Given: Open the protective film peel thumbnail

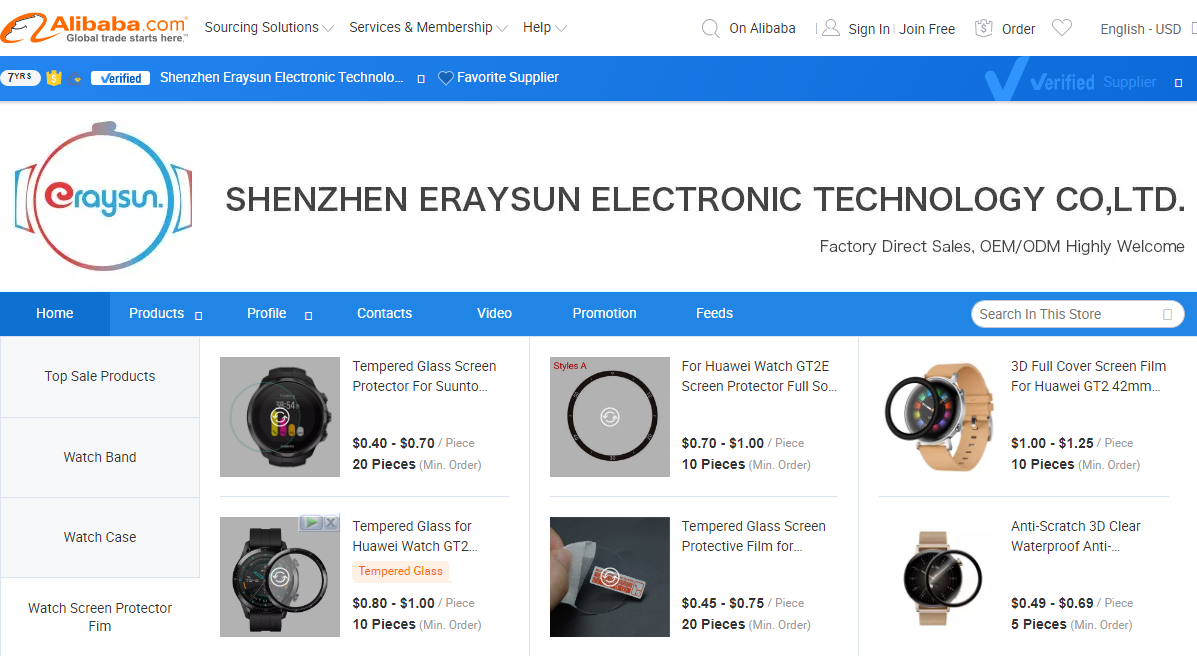Looking at the screenshot, I should [x=610, y=577].
